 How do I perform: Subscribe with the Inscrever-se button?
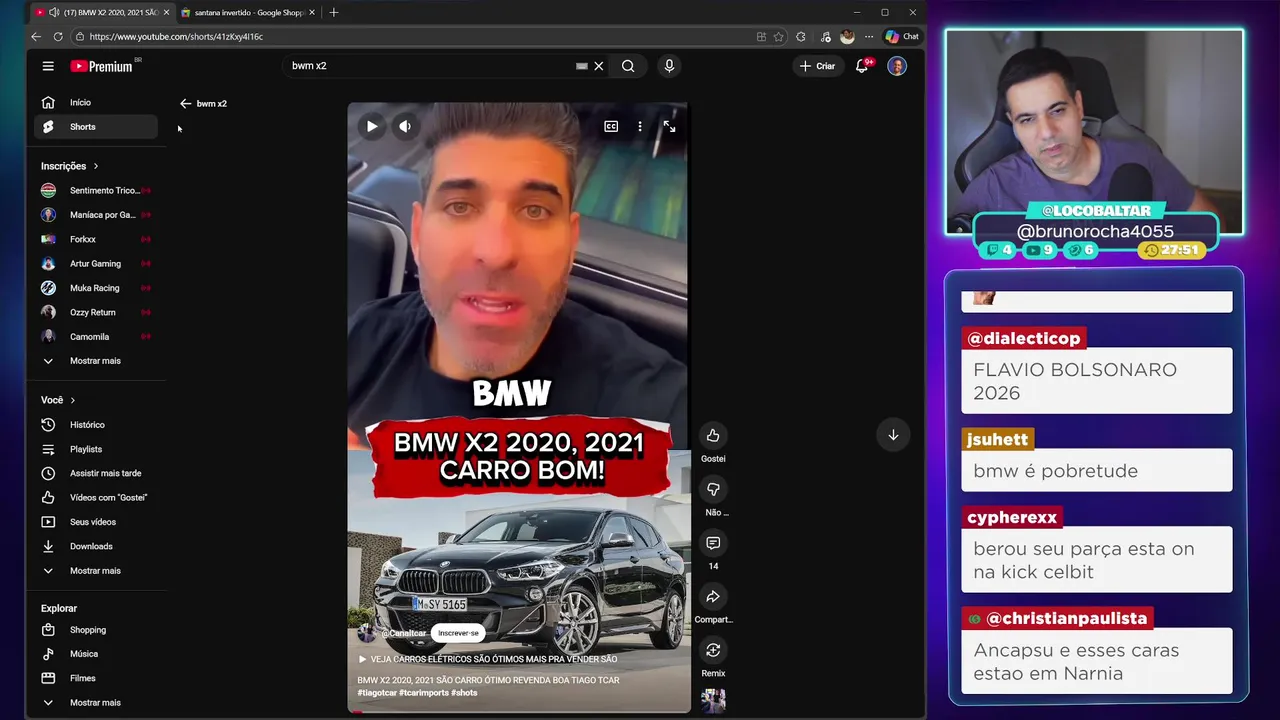pos(458,633)
